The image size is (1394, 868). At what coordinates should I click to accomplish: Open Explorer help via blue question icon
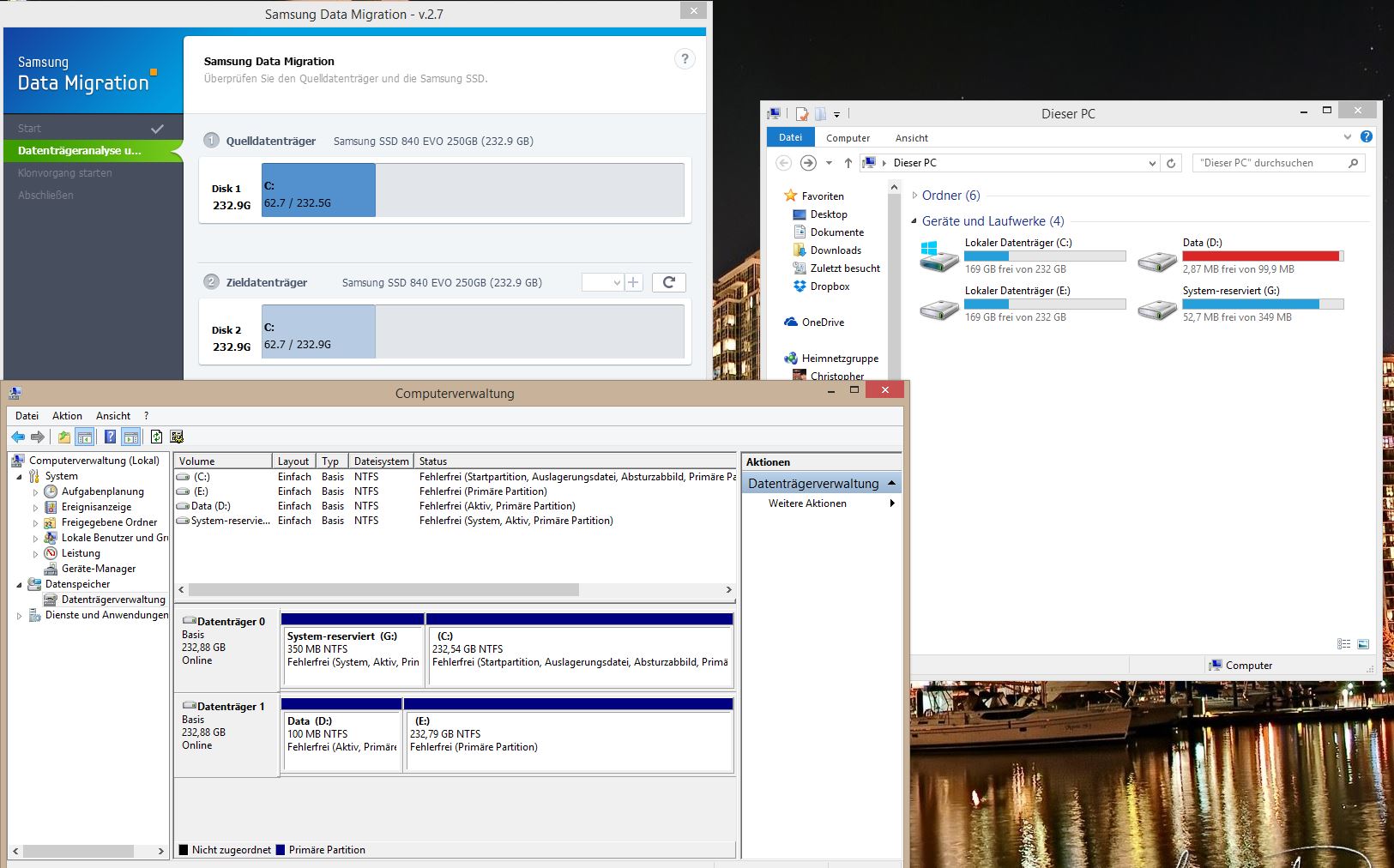1367,136
